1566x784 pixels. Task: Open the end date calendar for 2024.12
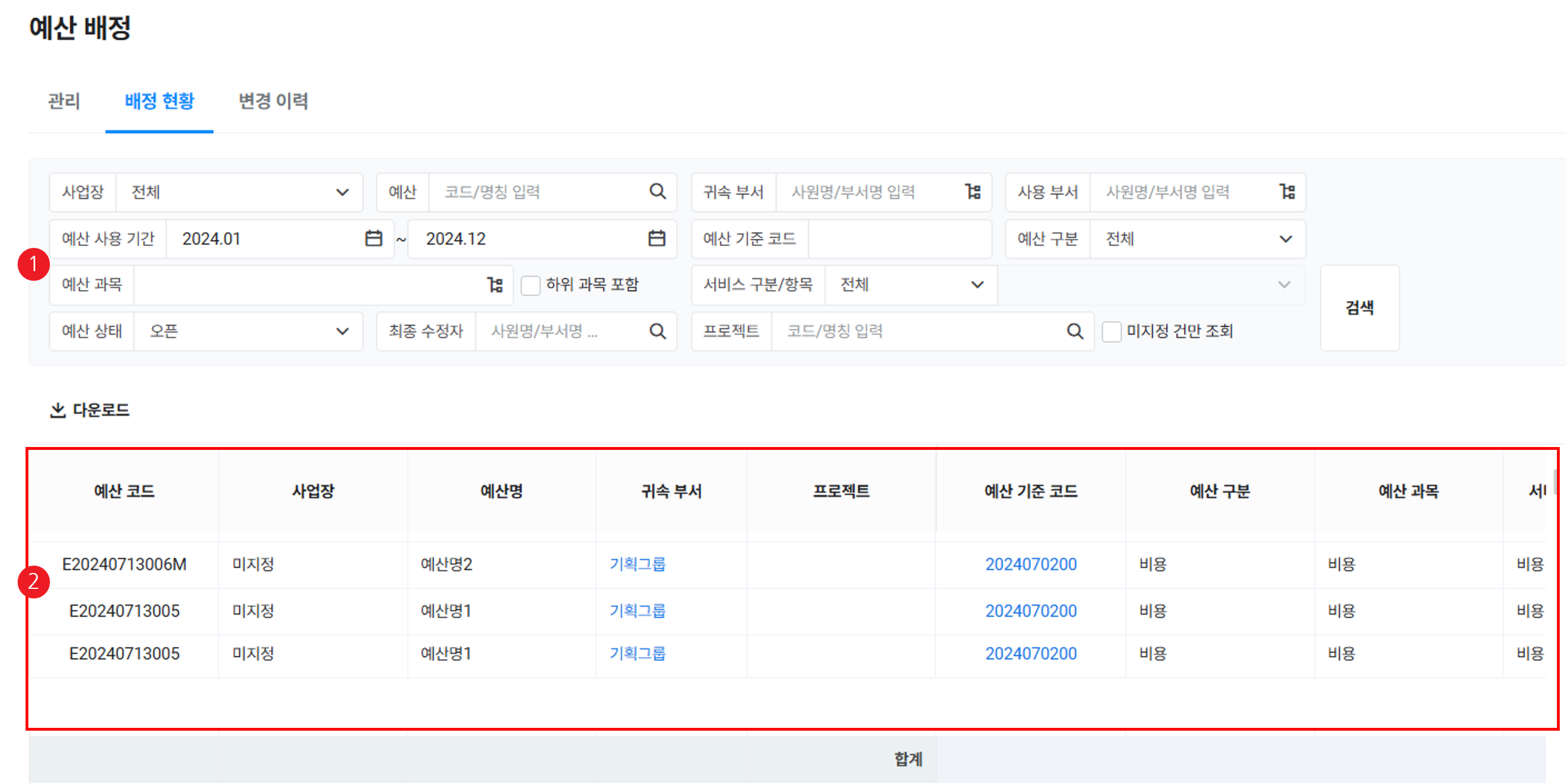pos(657,238)
